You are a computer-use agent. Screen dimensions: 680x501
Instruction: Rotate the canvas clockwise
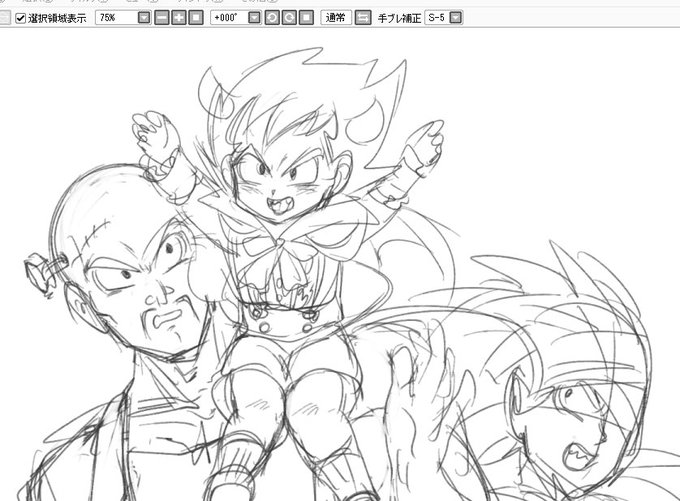[289, 18]
